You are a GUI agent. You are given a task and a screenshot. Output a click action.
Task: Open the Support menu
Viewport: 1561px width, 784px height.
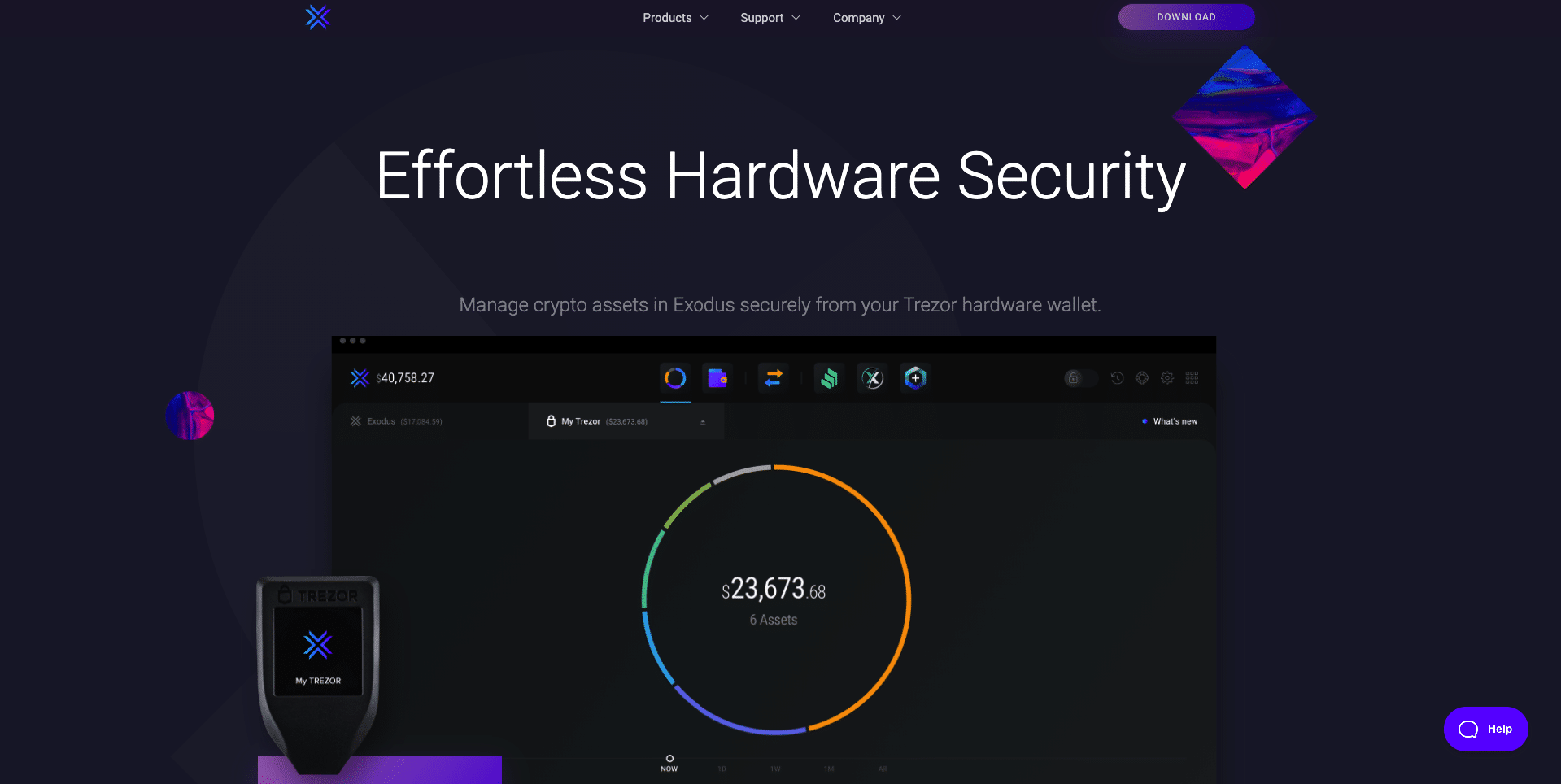coord(770,18)
